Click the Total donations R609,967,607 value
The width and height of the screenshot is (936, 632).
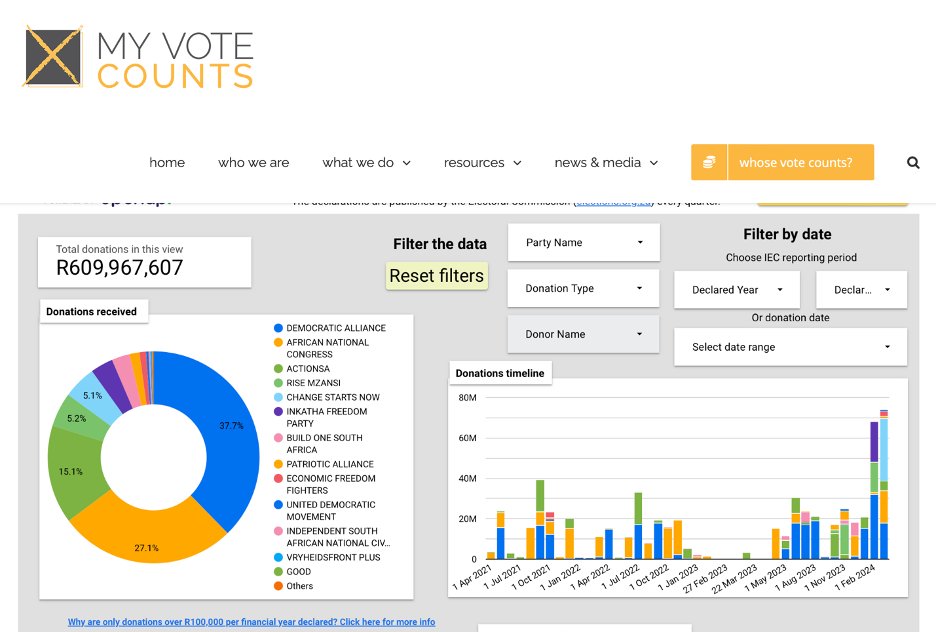pos(119,268)
